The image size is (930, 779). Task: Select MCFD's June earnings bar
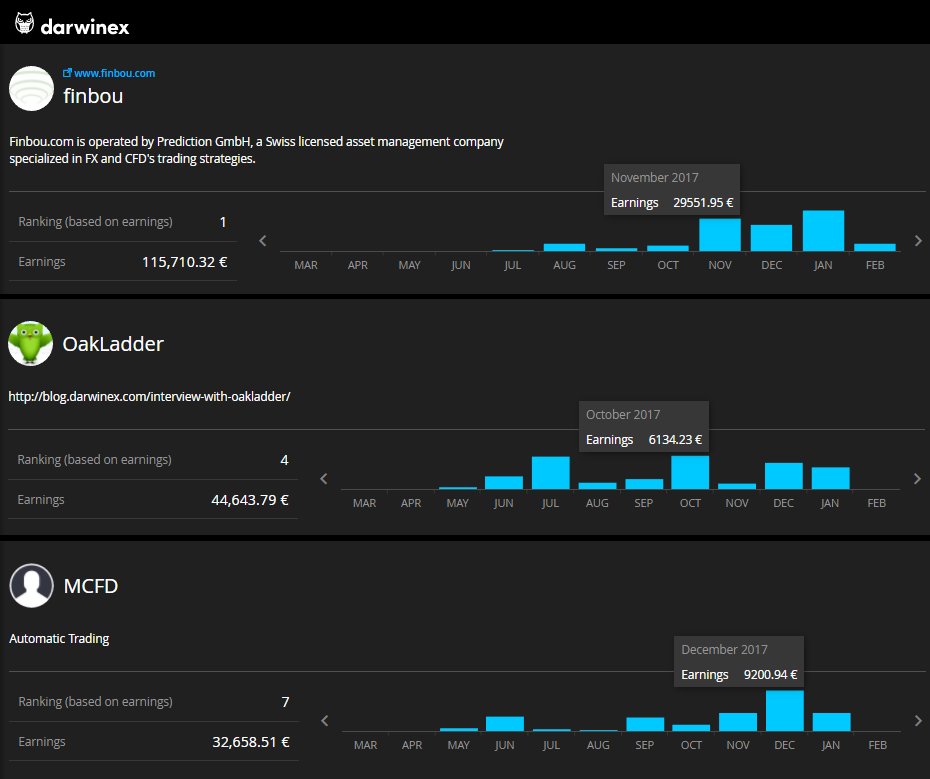tap(505, 724)
